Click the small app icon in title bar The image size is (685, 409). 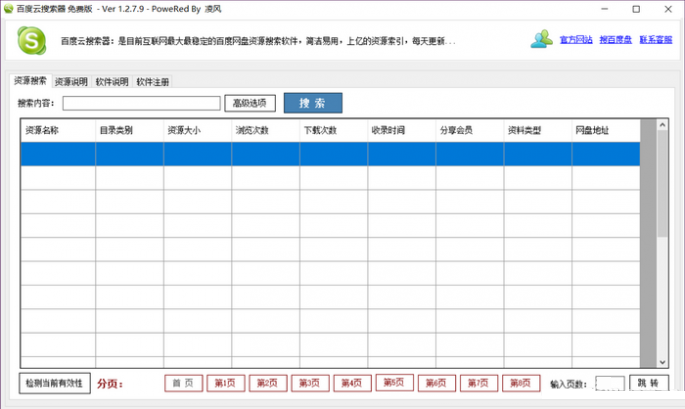[9, 8]
